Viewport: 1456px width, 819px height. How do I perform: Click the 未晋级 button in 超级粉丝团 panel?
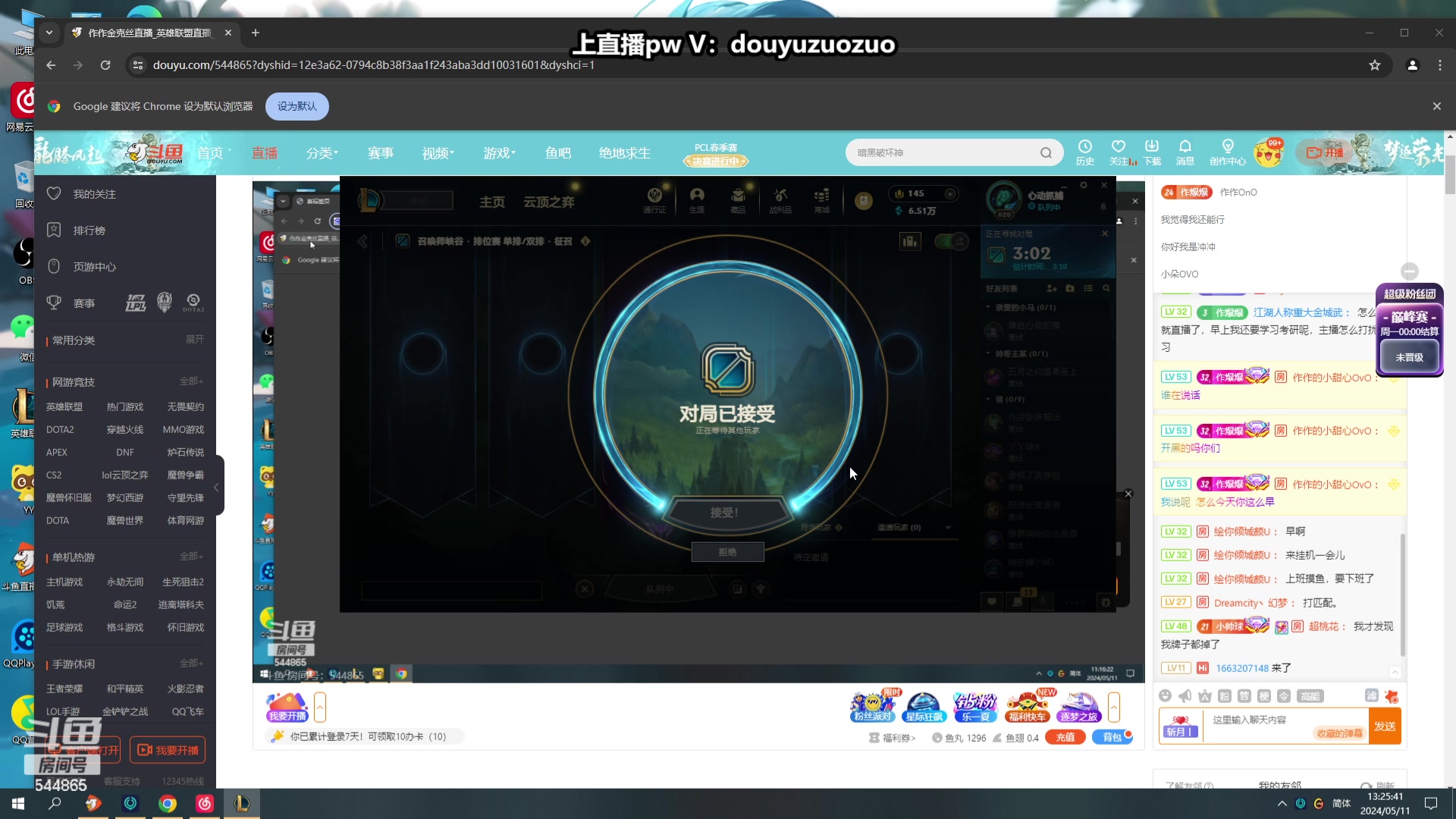pyautogui.click(x=1409, y=357)
